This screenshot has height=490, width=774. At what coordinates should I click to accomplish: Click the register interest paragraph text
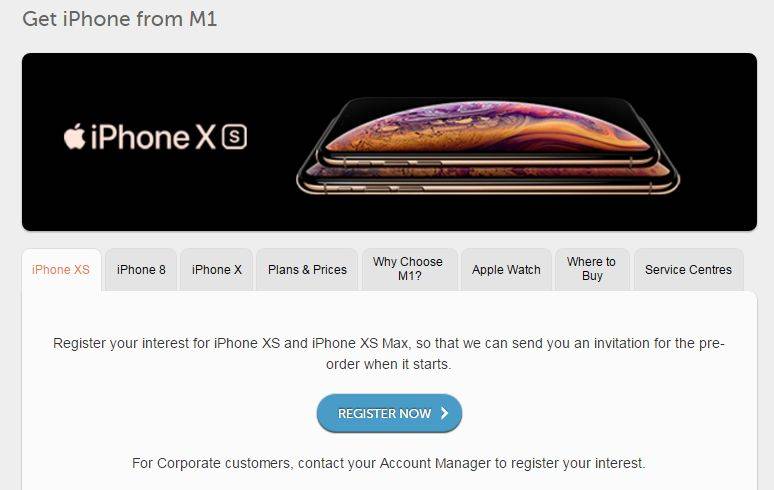[389, 353]
